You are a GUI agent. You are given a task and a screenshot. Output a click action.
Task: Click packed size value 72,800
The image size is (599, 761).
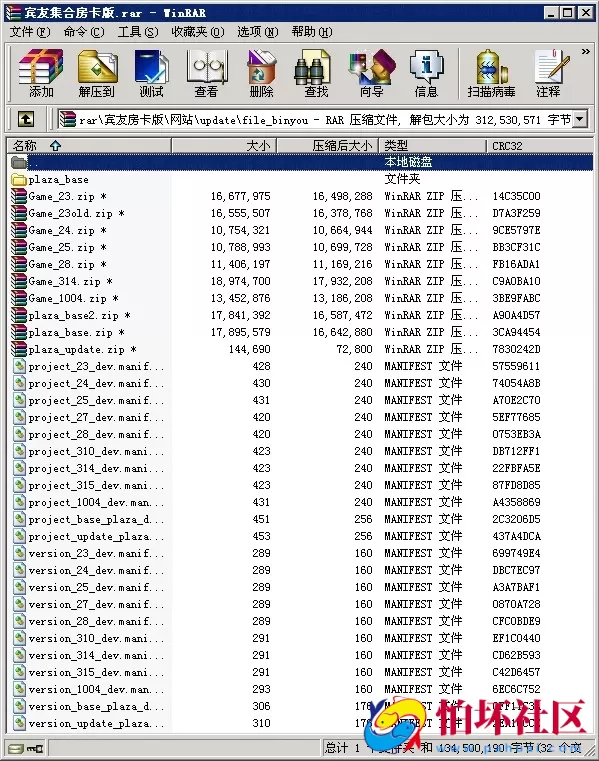coord(354,349)
